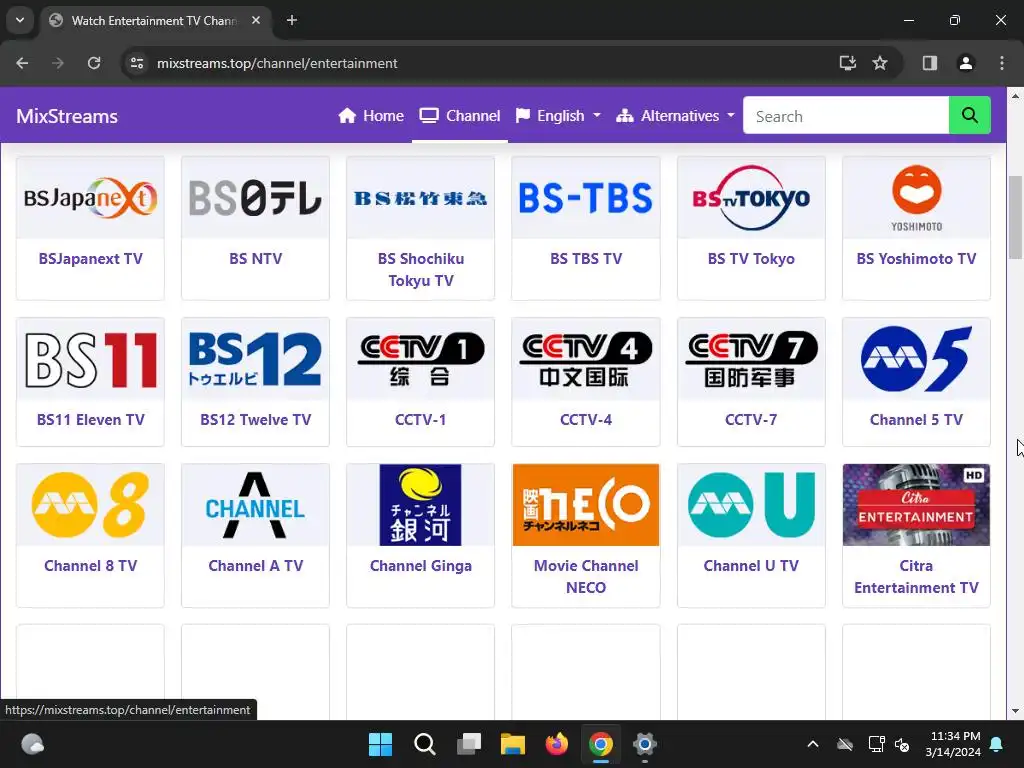Open the Chrome profile avatar

[x=965, y=63]
